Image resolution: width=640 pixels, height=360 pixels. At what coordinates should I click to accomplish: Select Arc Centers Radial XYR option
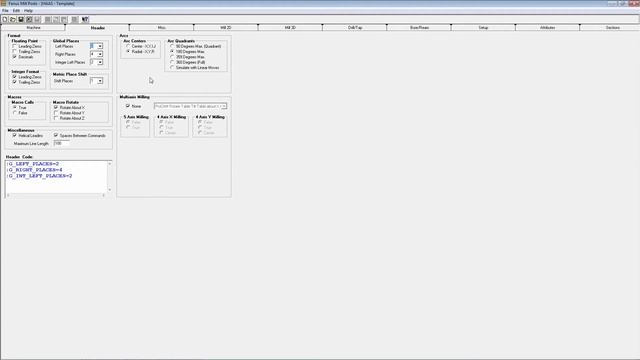128,52
